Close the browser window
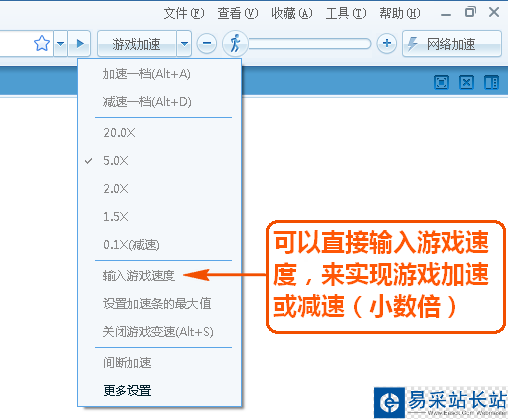This screenshot has height=419, width=508. pyautogui.click(x=494, y=12)
